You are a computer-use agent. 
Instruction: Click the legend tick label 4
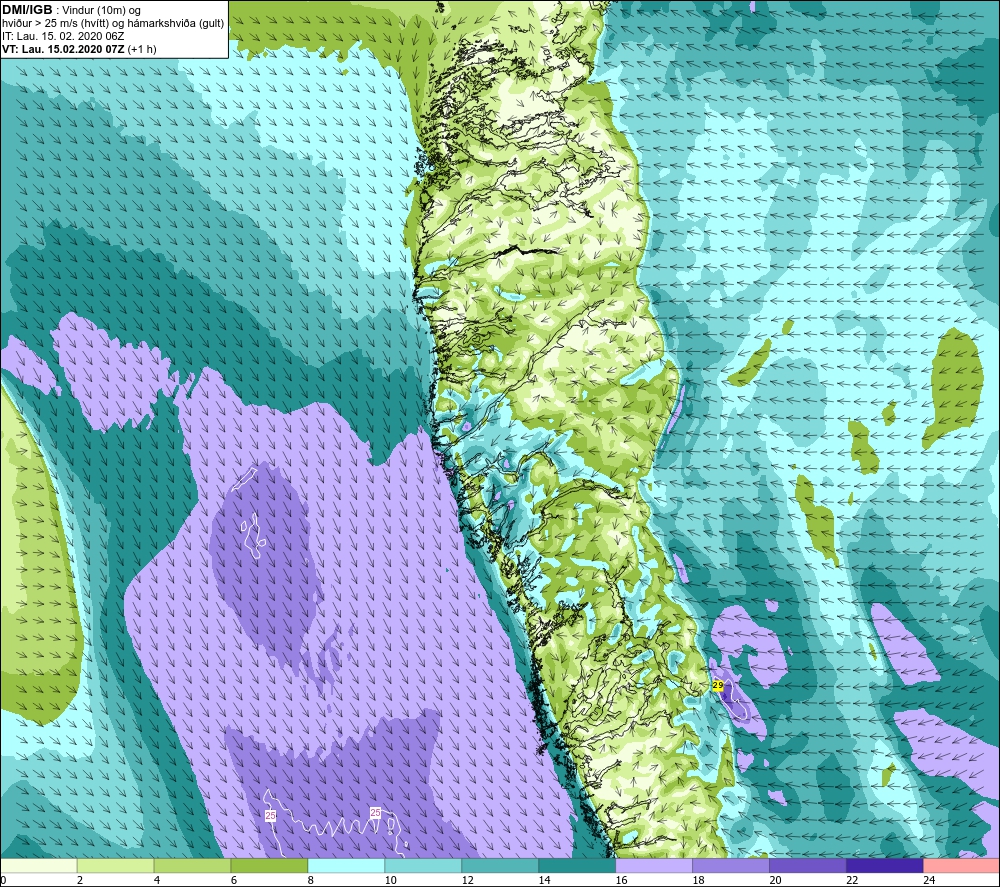coord(157,880)
